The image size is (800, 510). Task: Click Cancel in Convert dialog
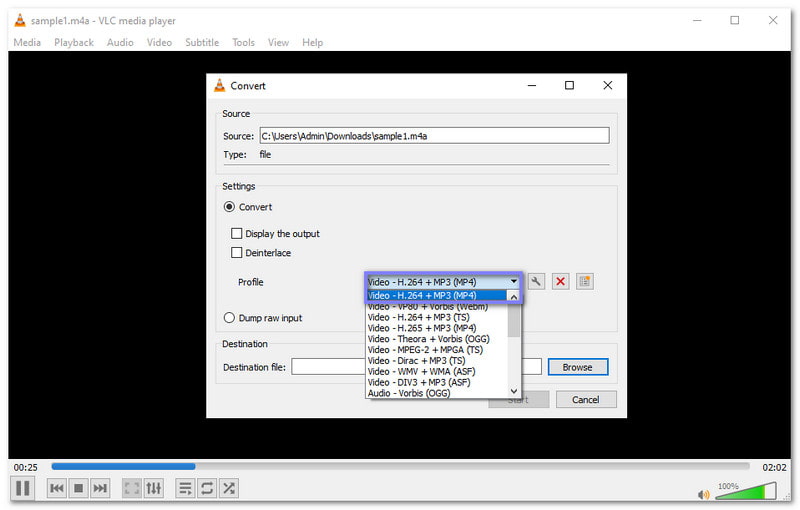click(x=586, y=399)
